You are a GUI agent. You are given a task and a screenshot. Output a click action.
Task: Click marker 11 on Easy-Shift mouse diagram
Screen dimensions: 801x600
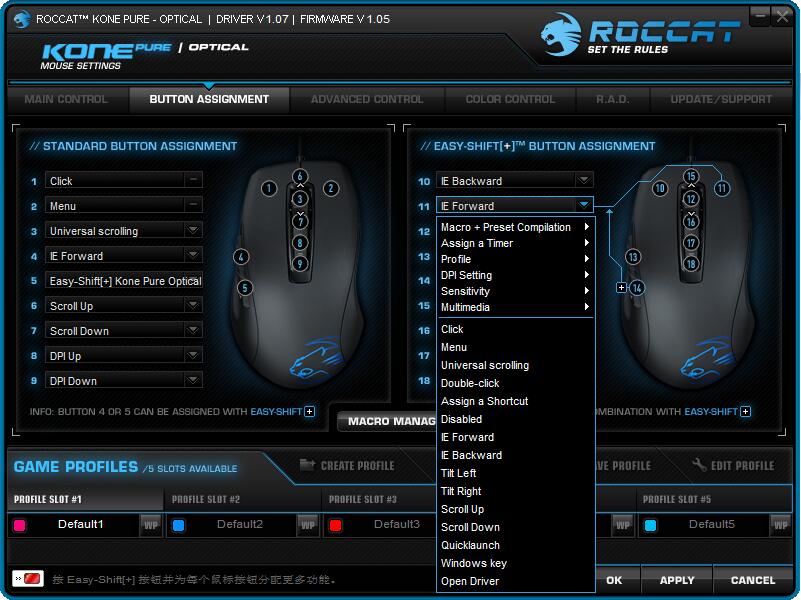click(x=722, y=188)
